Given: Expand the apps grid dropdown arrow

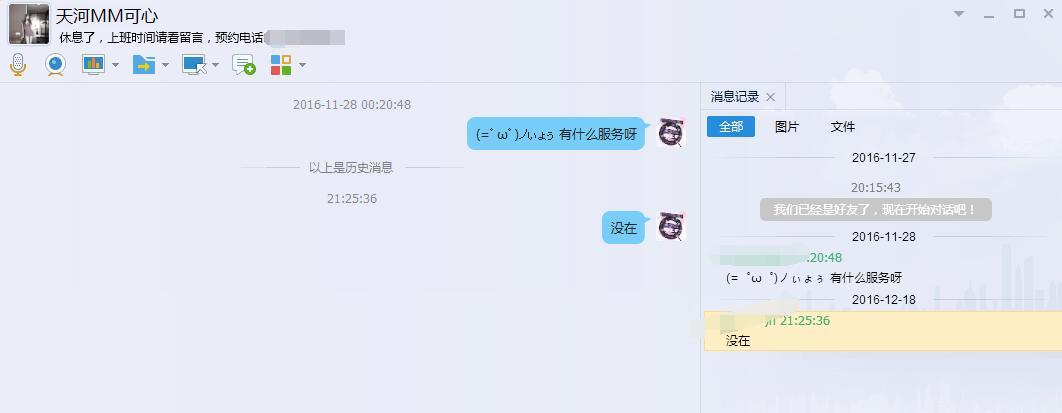Looking at the screenshot, I should tap(302, 65).
